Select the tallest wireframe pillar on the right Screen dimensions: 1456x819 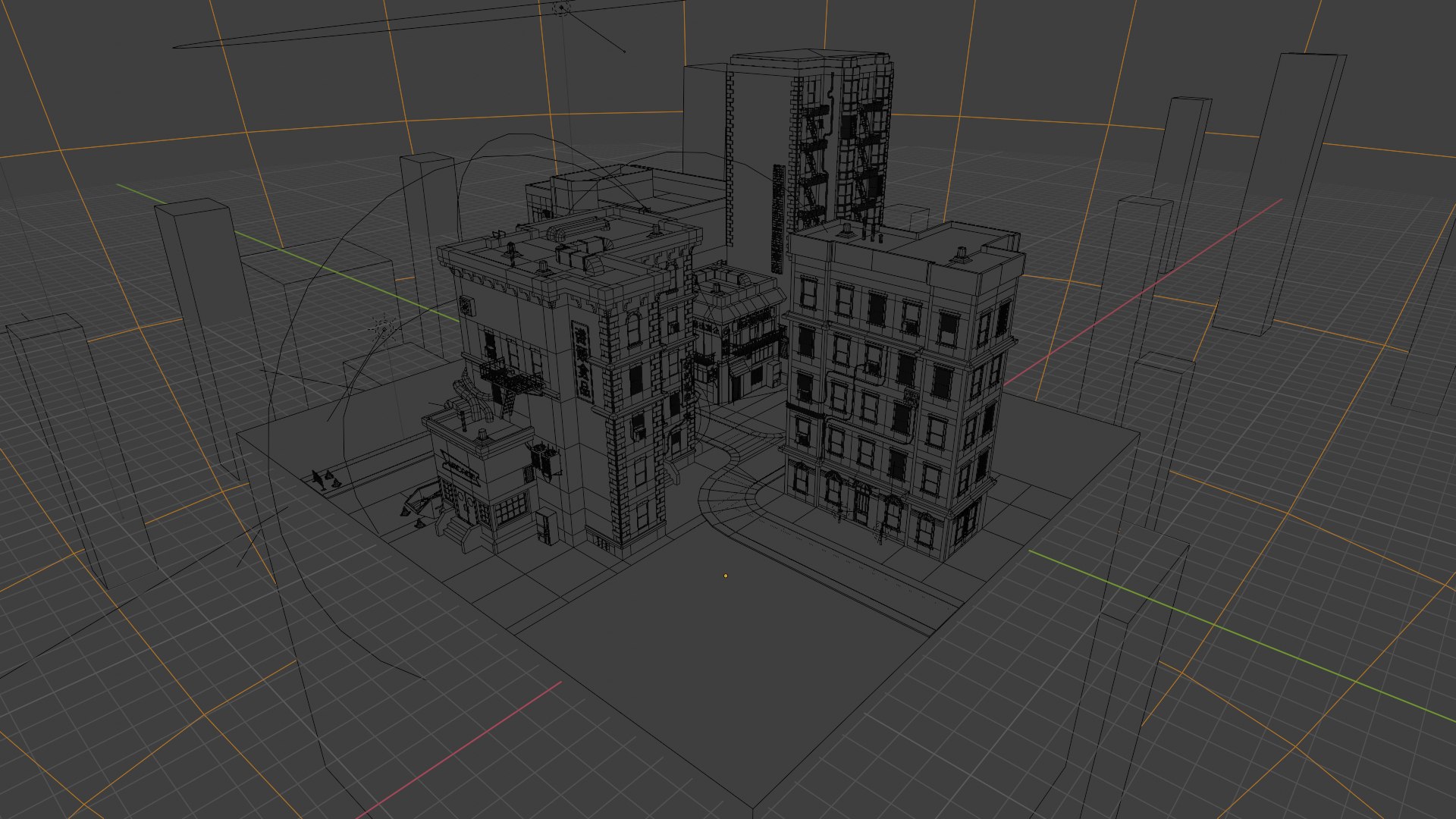(x=1279, y=194)
